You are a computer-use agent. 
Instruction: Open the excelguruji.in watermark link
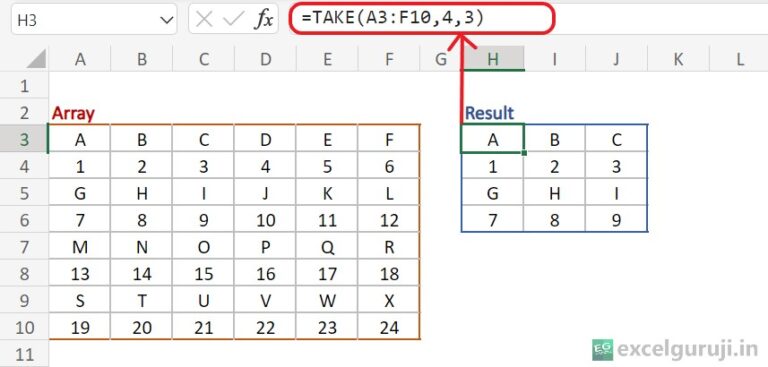pyautogui.click(x=688, y=350)
